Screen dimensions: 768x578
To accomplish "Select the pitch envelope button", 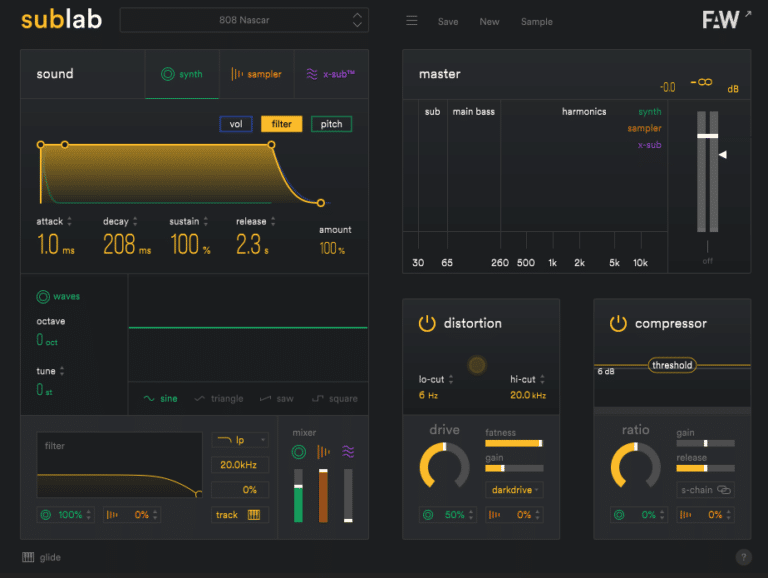I will (x=331, y=125).
